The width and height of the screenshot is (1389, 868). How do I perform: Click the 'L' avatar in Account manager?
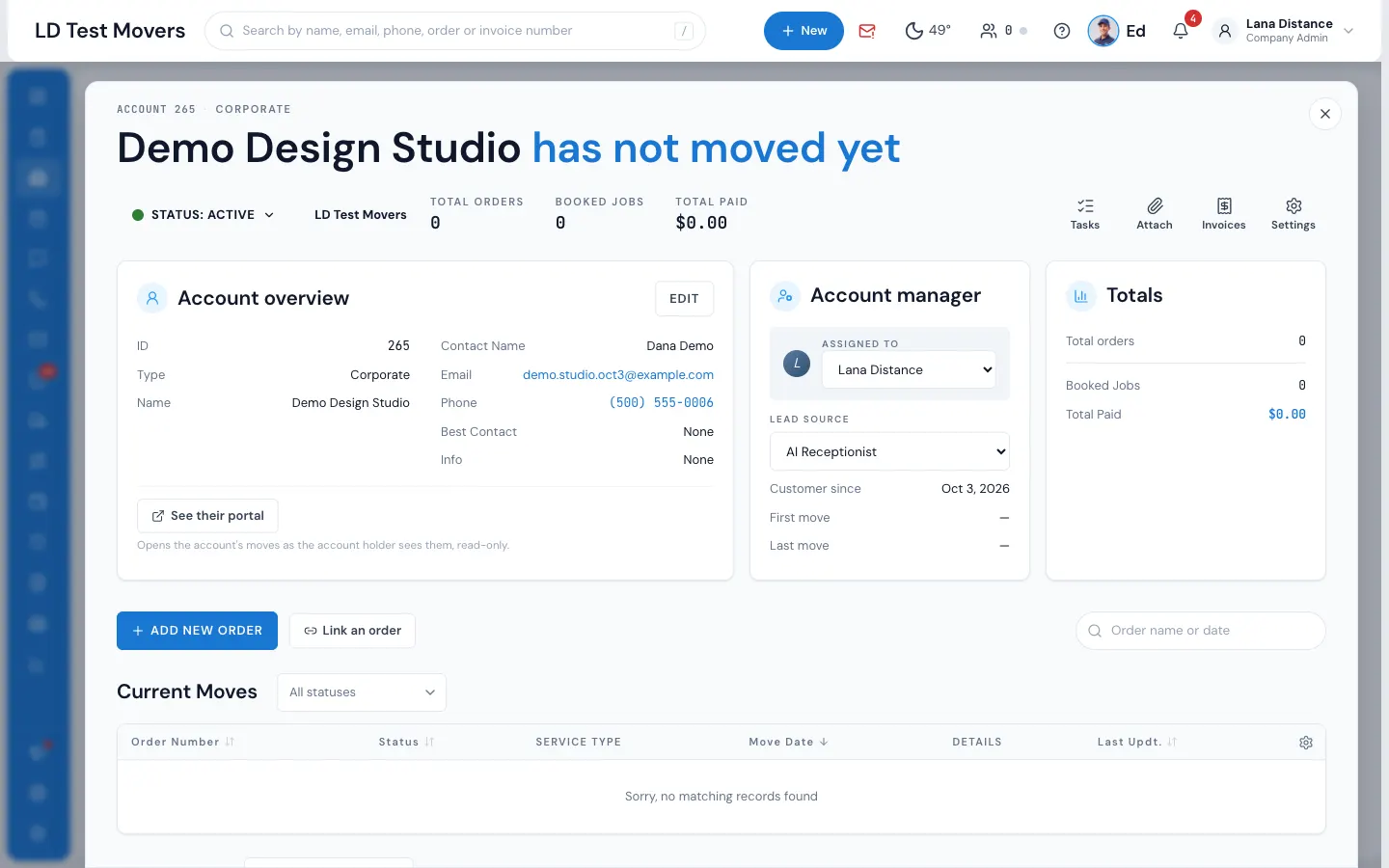pyautogui.click(x=797, y=364)
